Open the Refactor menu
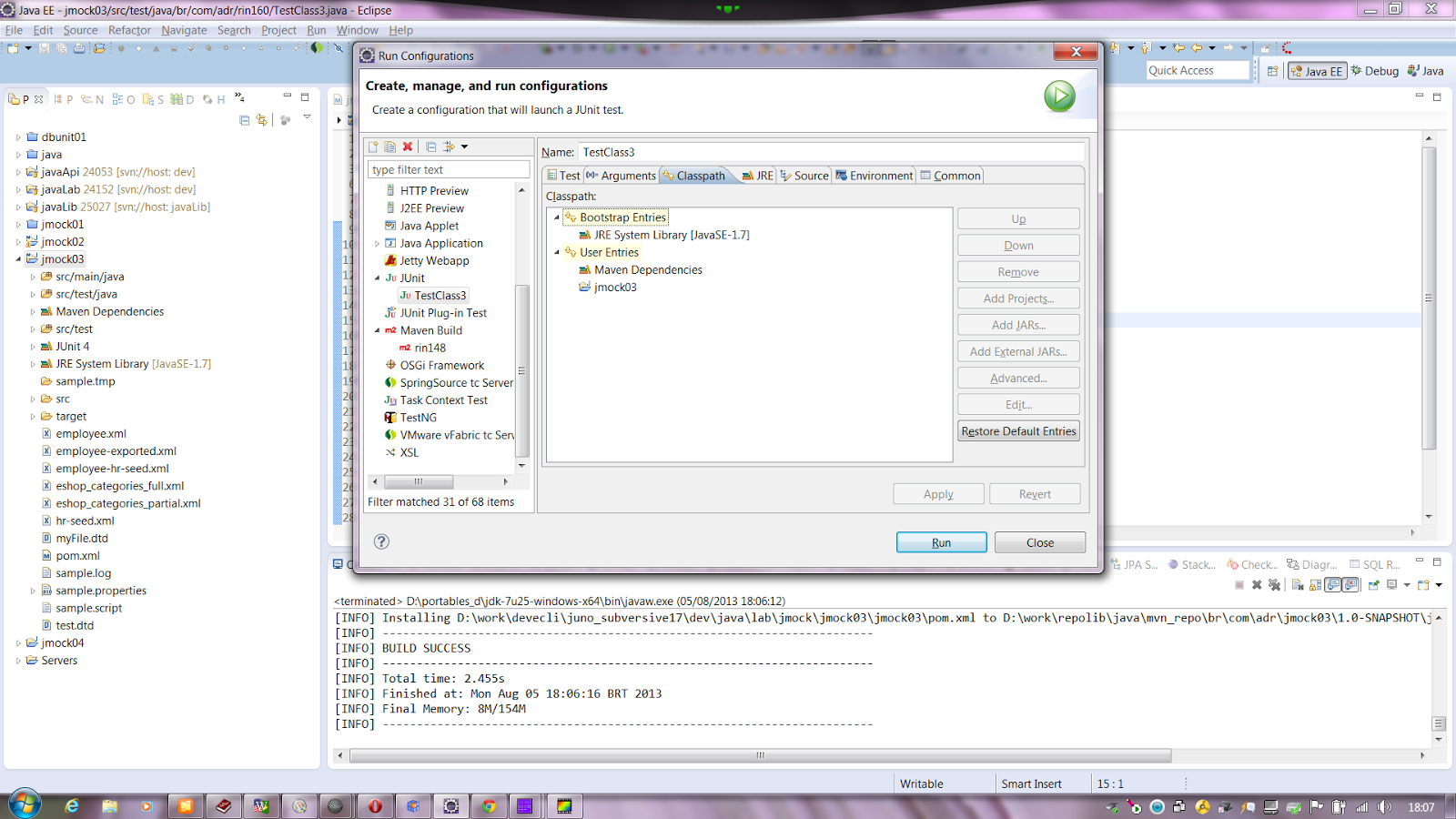 (x=129, y=30)
